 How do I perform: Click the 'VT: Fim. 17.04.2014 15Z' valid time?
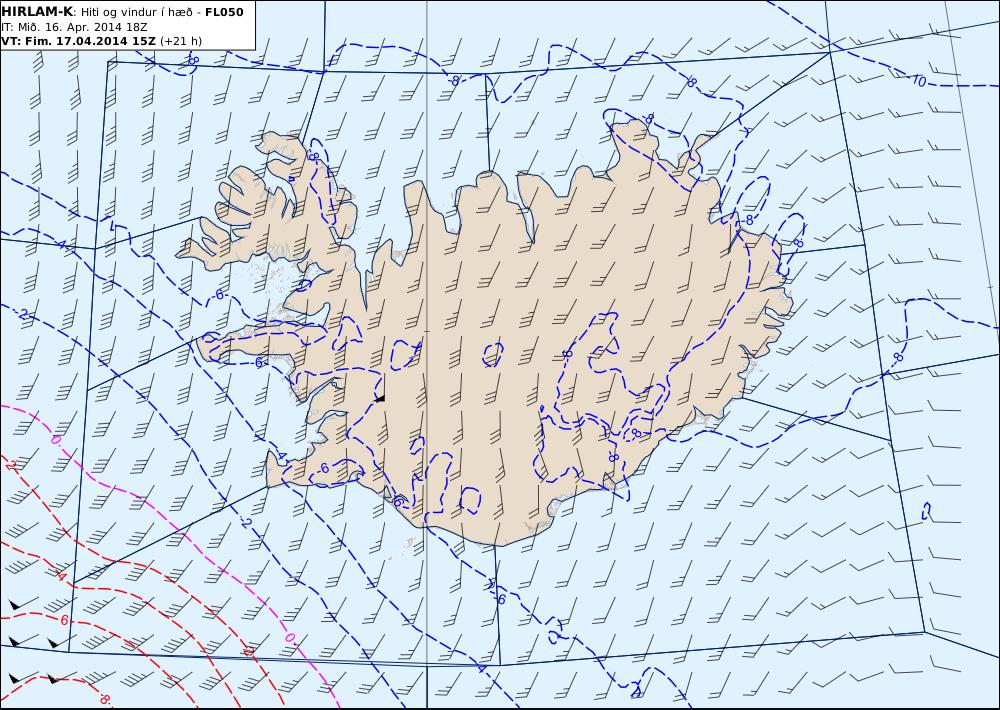coord(78,41)
